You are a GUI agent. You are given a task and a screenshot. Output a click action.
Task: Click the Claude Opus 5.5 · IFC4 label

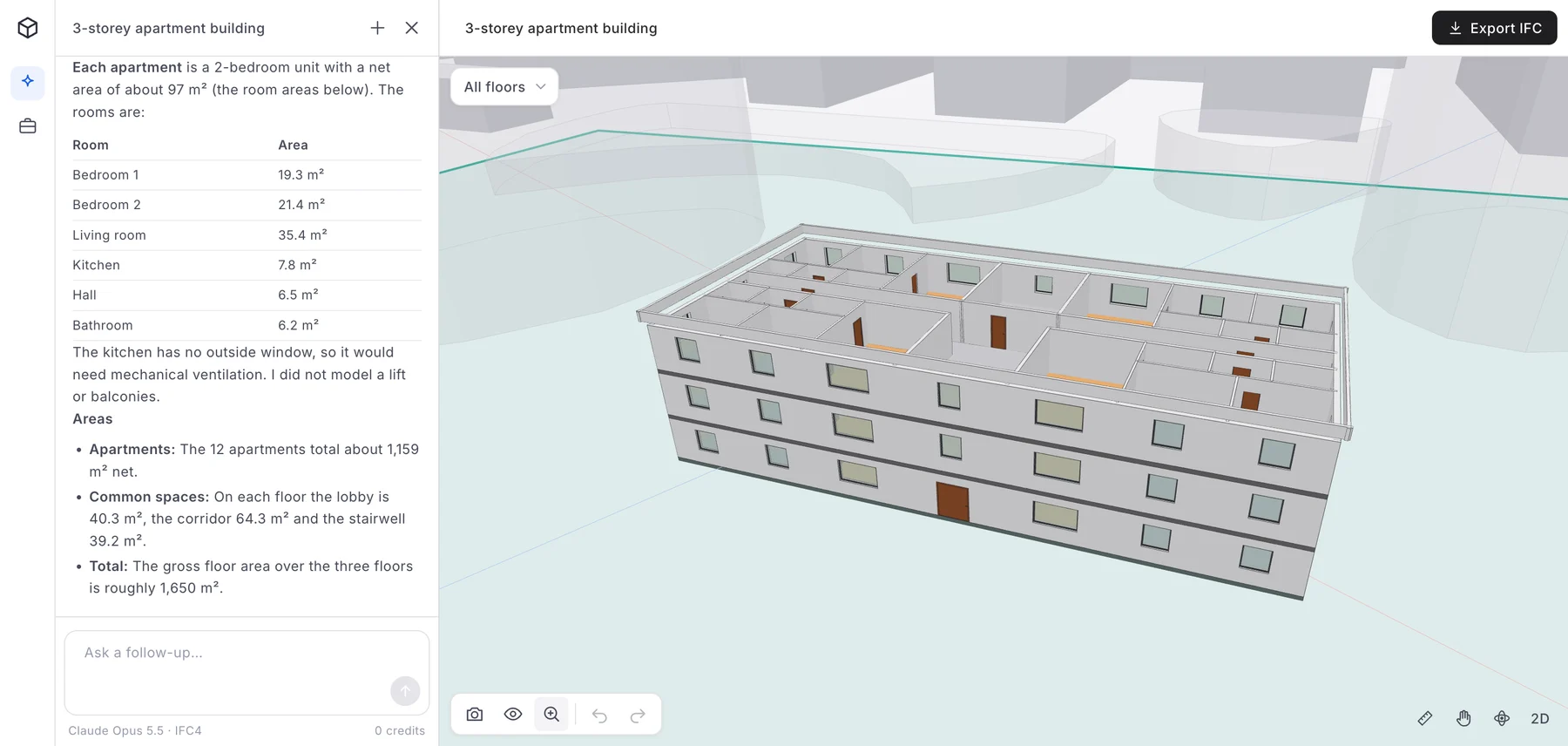[135, 730]
